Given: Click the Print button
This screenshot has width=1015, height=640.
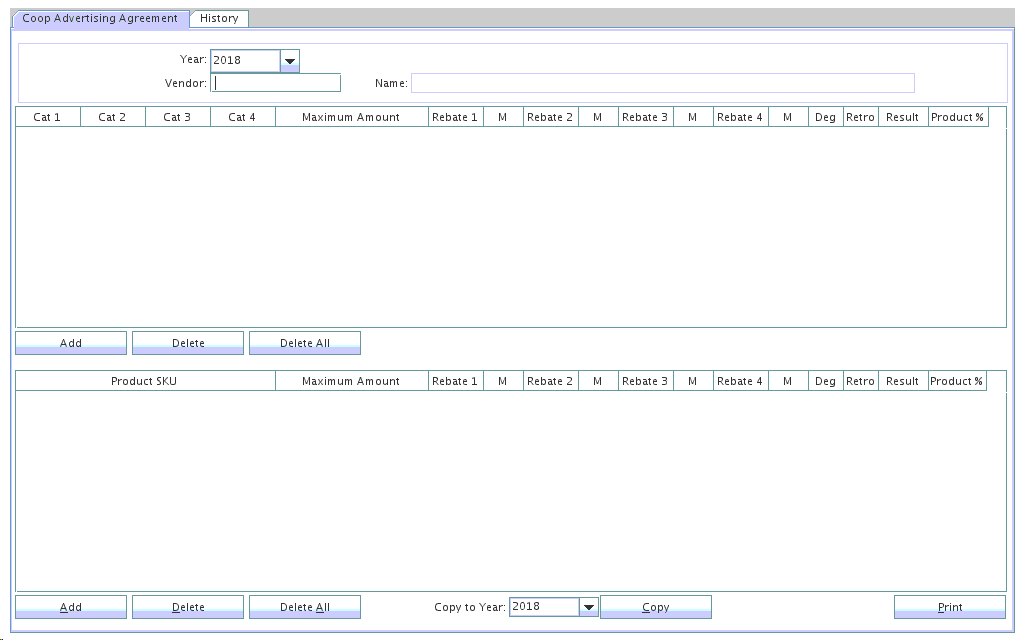Looking at the screenshot, I should (x=949, y=607).
